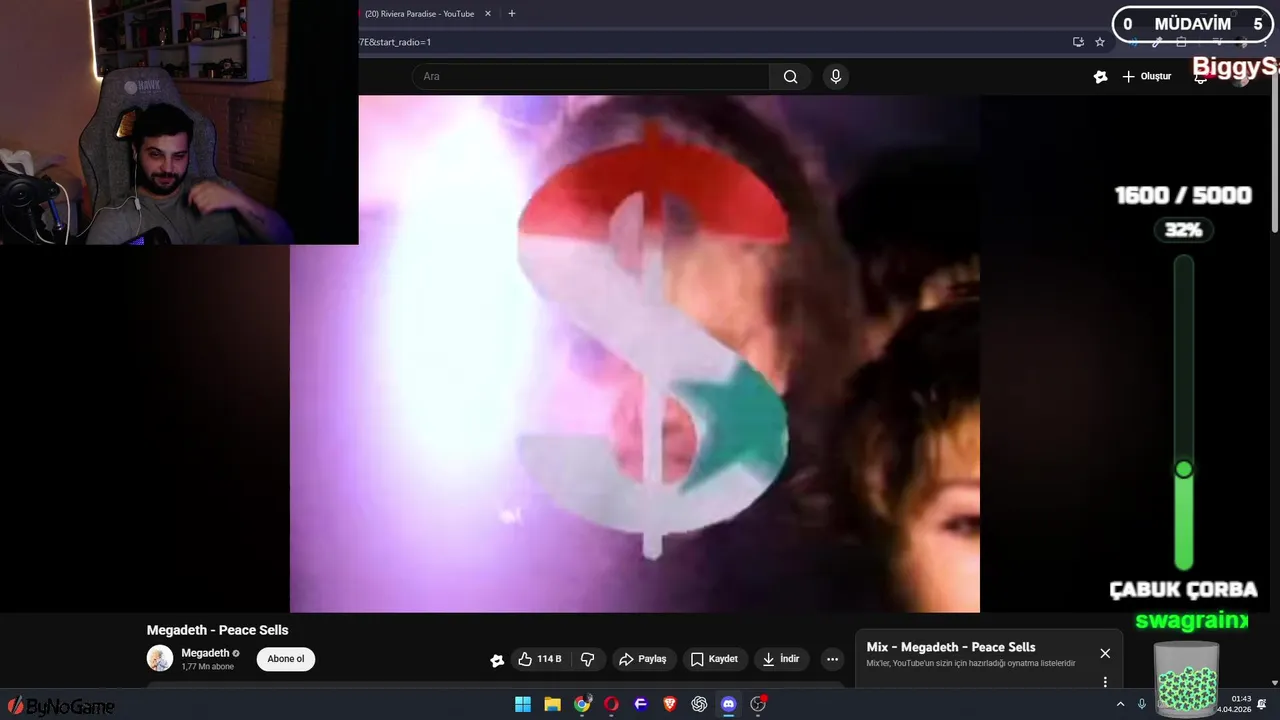Screen dimensions: 1280x720
Task: Open Brave browser from the taskbar
Action: pos(670,704)
